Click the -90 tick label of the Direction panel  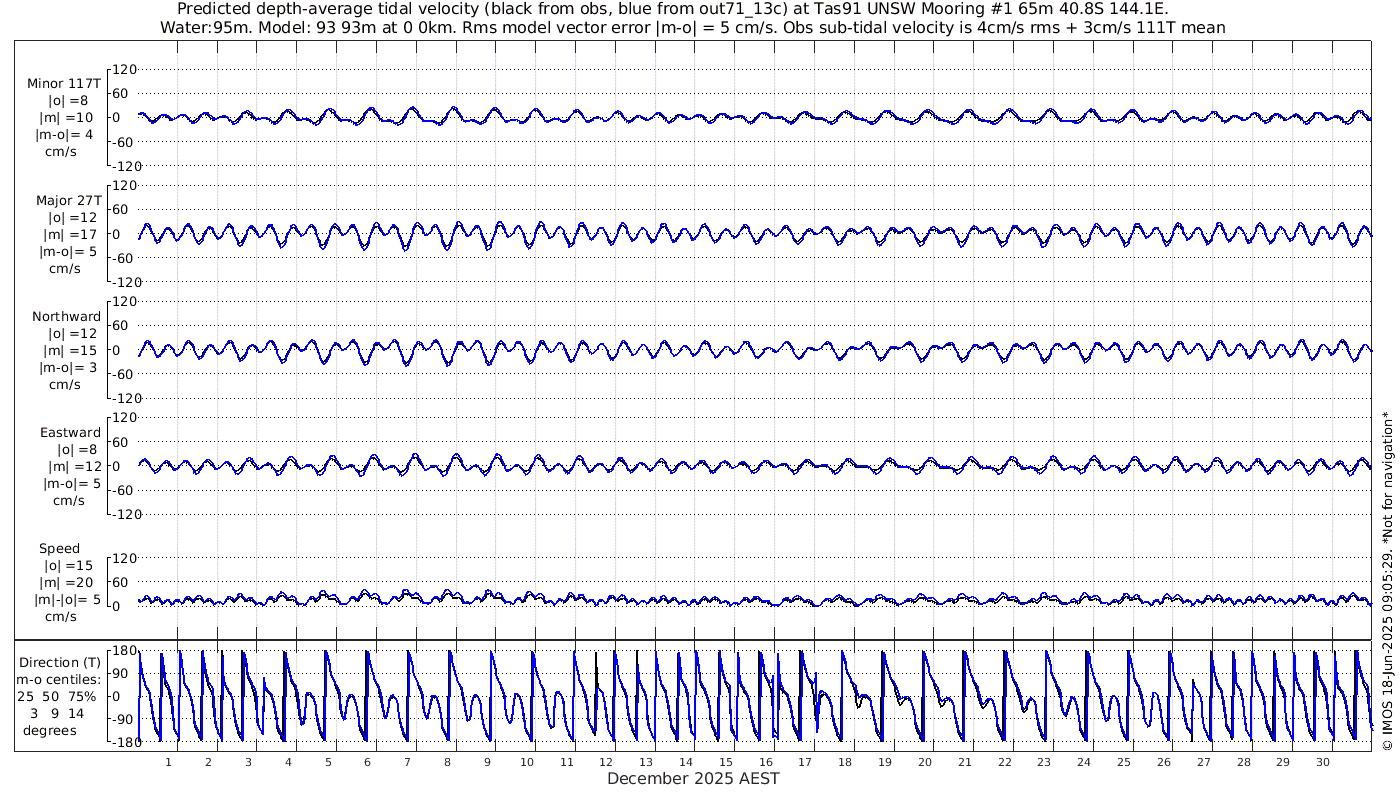click(x=123, y=718)
